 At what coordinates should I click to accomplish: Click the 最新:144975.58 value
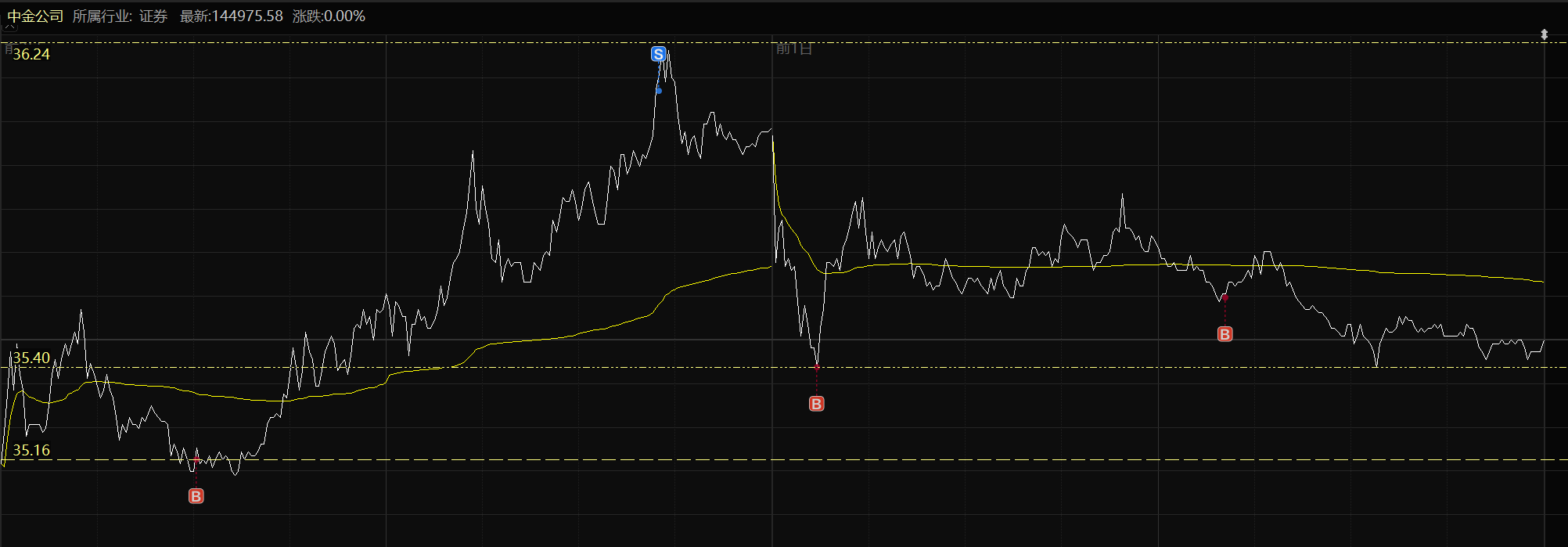[232, 16]
